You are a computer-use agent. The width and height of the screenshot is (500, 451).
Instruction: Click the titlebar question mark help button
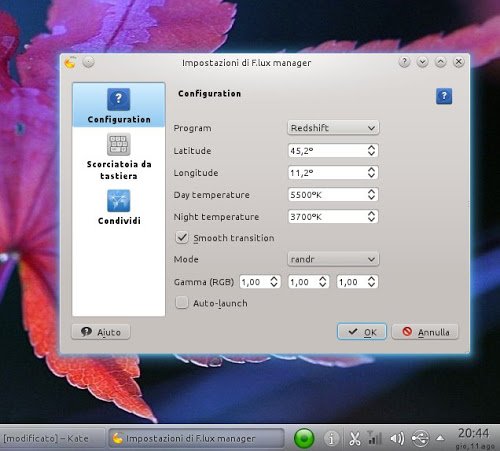click(404, 62)
